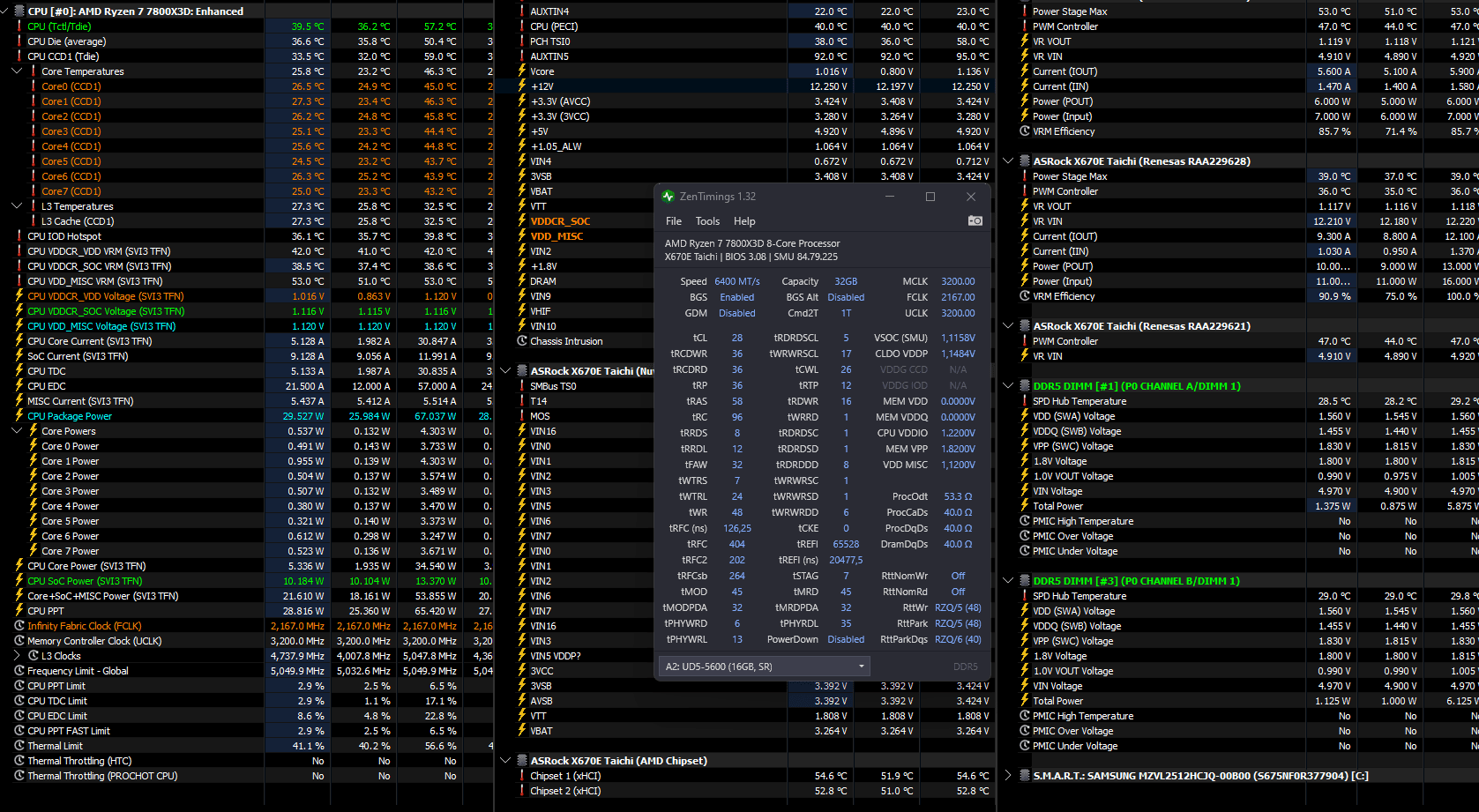This screenshot has height=812, width=1479.
Task: Collapse the DDR5 DIMM [#3] section
Action: click(x=1008, y=581)
